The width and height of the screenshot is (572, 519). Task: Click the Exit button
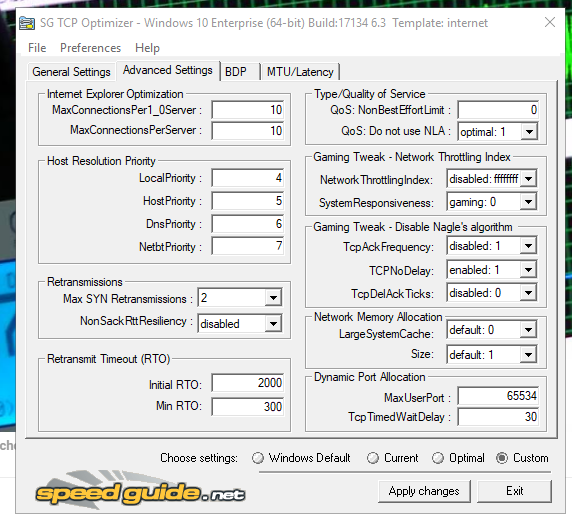click(x=514, y=491)
